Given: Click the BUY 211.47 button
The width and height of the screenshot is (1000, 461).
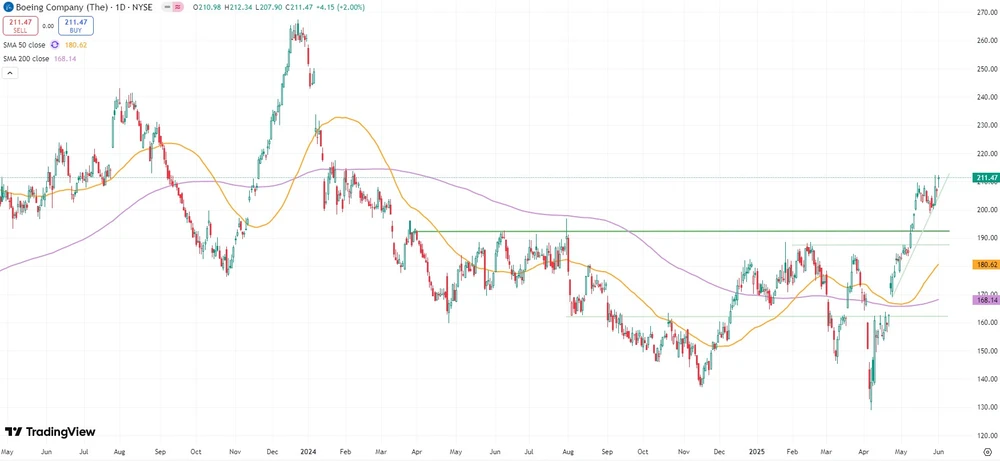Looking at the screenshot, I should (76, 26).
